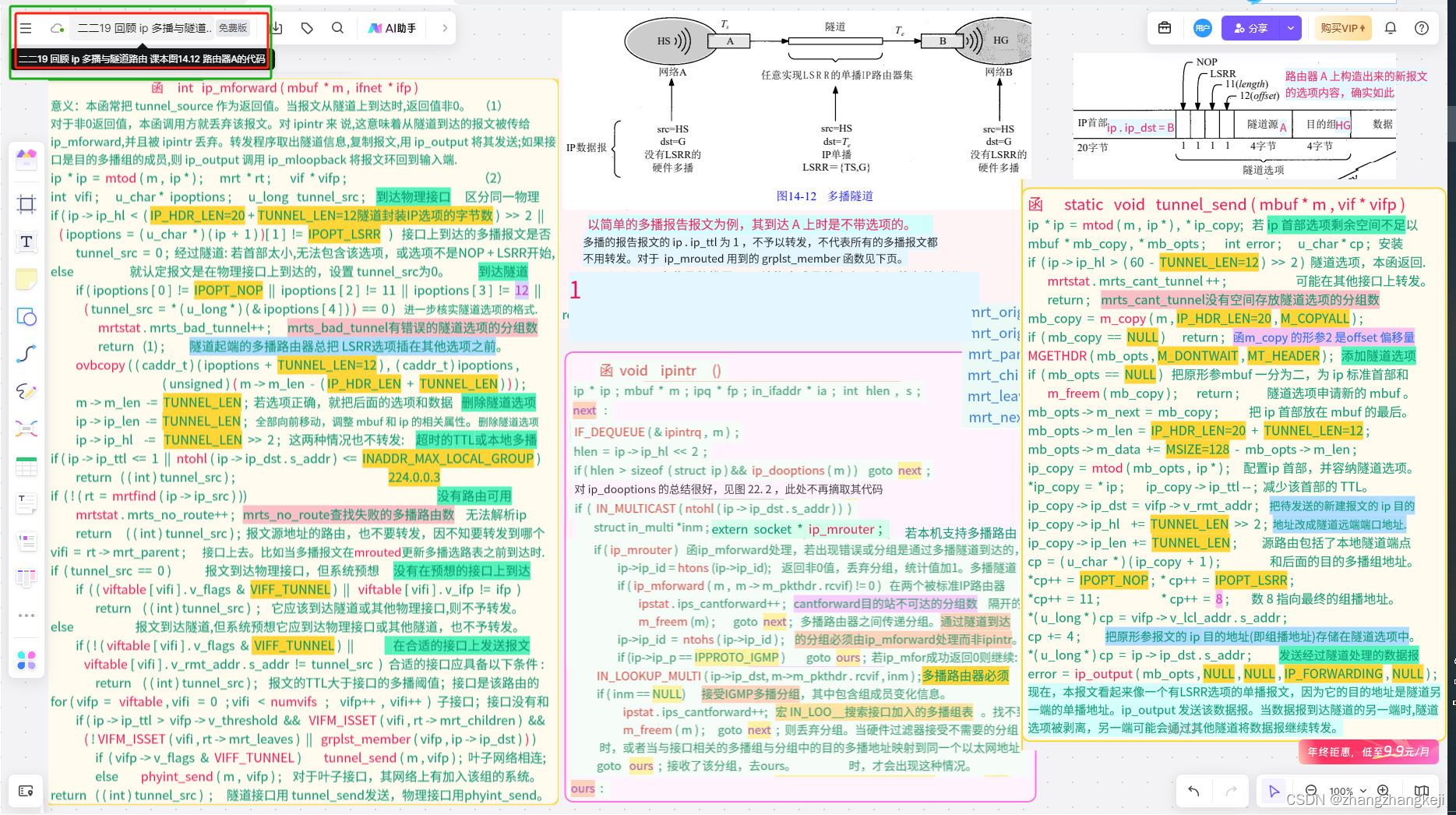Click the red numeral 1 on the canvas
This screenshot has width=1456, height=815.
coord(575,291)
